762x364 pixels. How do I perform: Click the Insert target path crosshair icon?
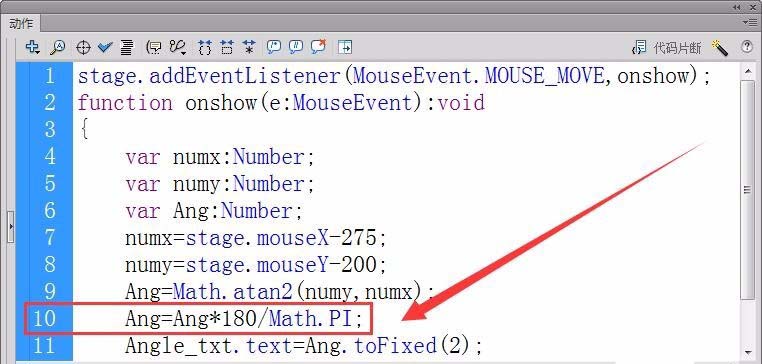84,48
